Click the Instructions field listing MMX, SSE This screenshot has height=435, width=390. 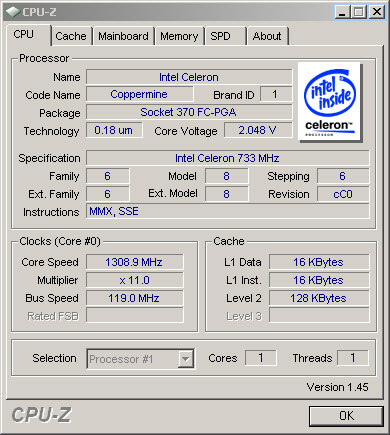(228, 211)
